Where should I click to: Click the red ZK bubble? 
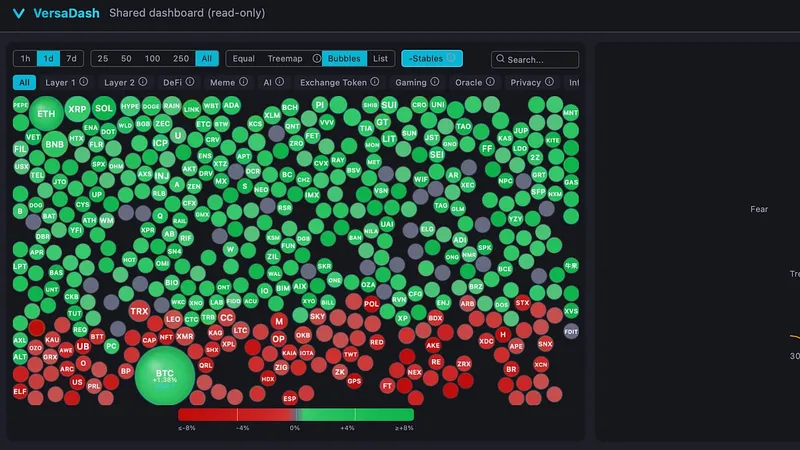pyautogui.click(x=340, y=372)
